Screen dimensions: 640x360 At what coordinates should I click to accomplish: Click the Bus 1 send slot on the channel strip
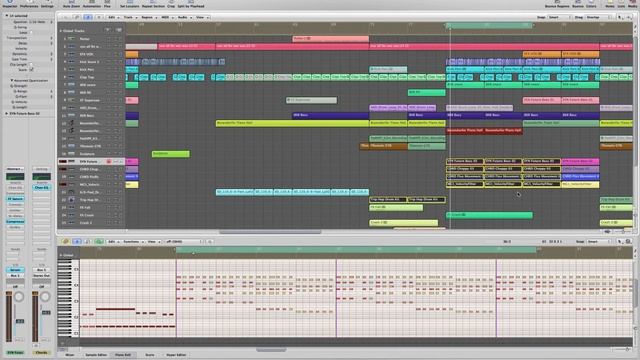point(15,276)
